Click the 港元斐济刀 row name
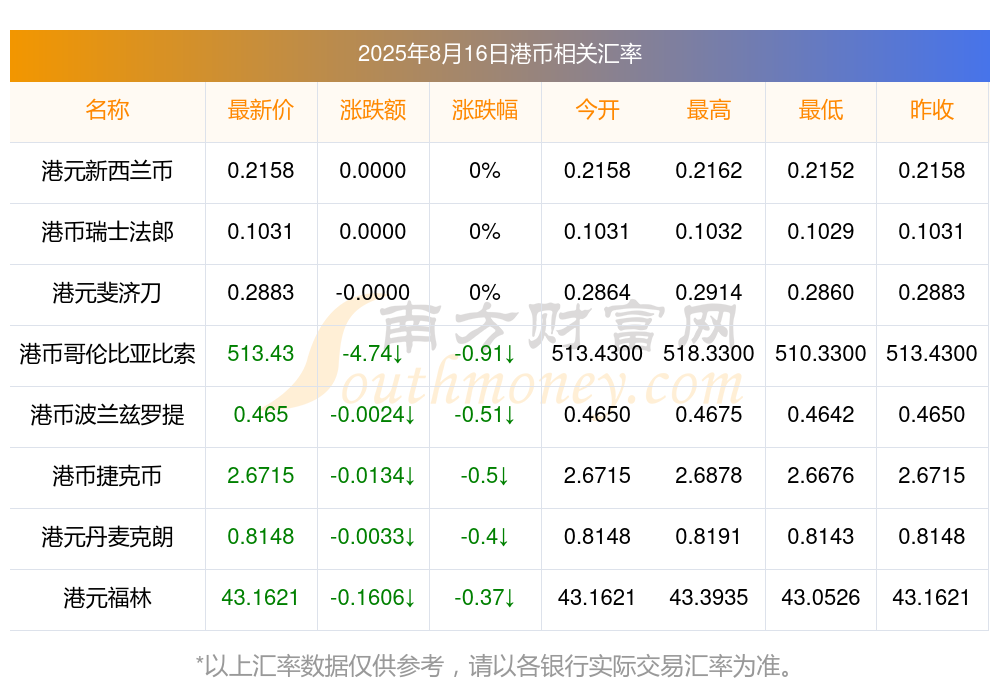 tap(107, 293)
